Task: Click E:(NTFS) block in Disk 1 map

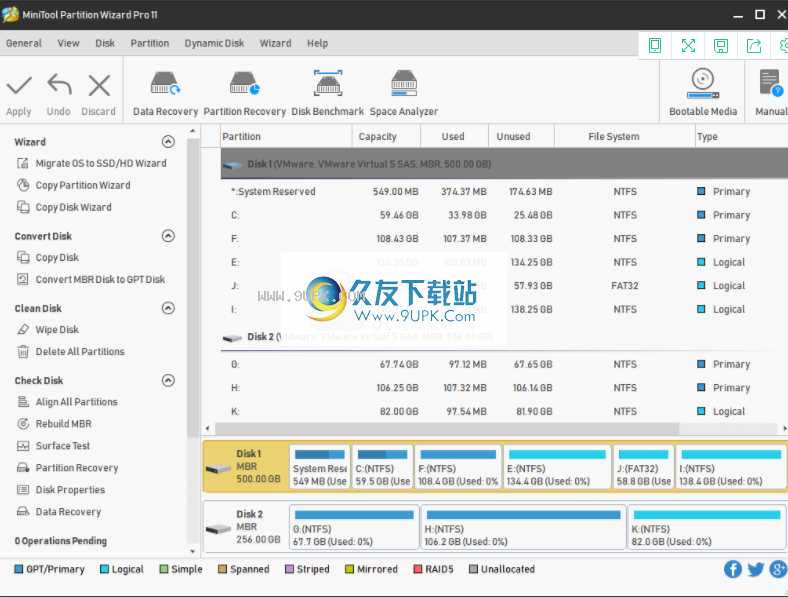Action: (557, 467)
